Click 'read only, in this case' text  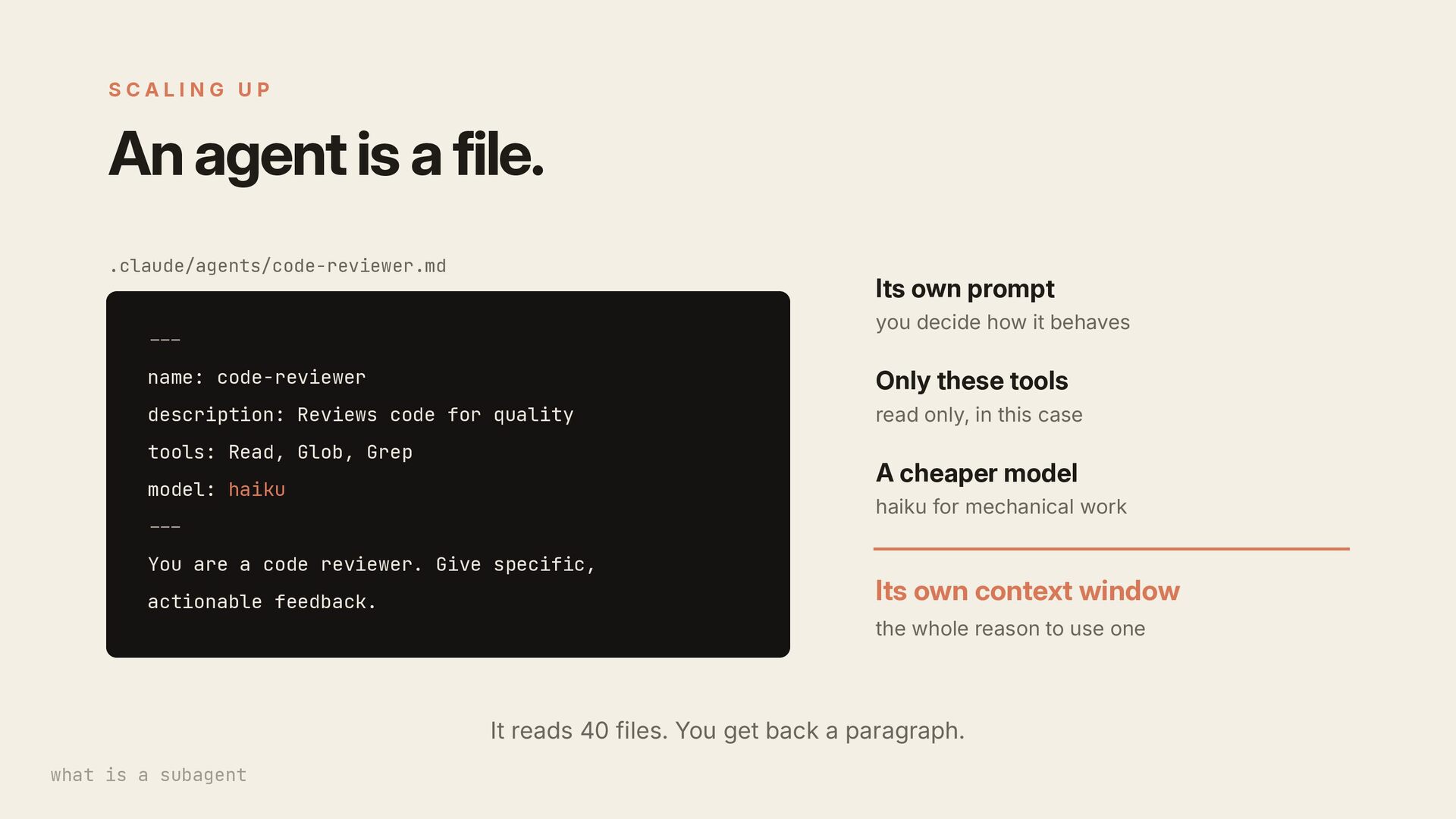[979, 415]
